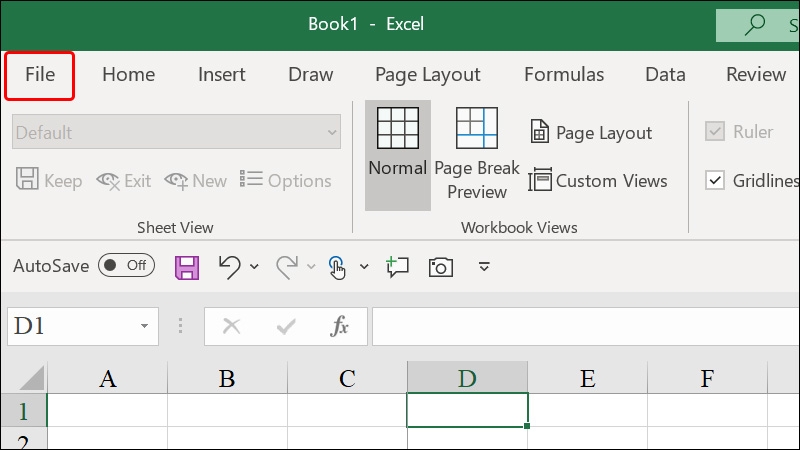This screenshot has width=800, height=450.
Task: Customize Quick Access Toolbar dropdown
Action: click(x=484, y=266)
